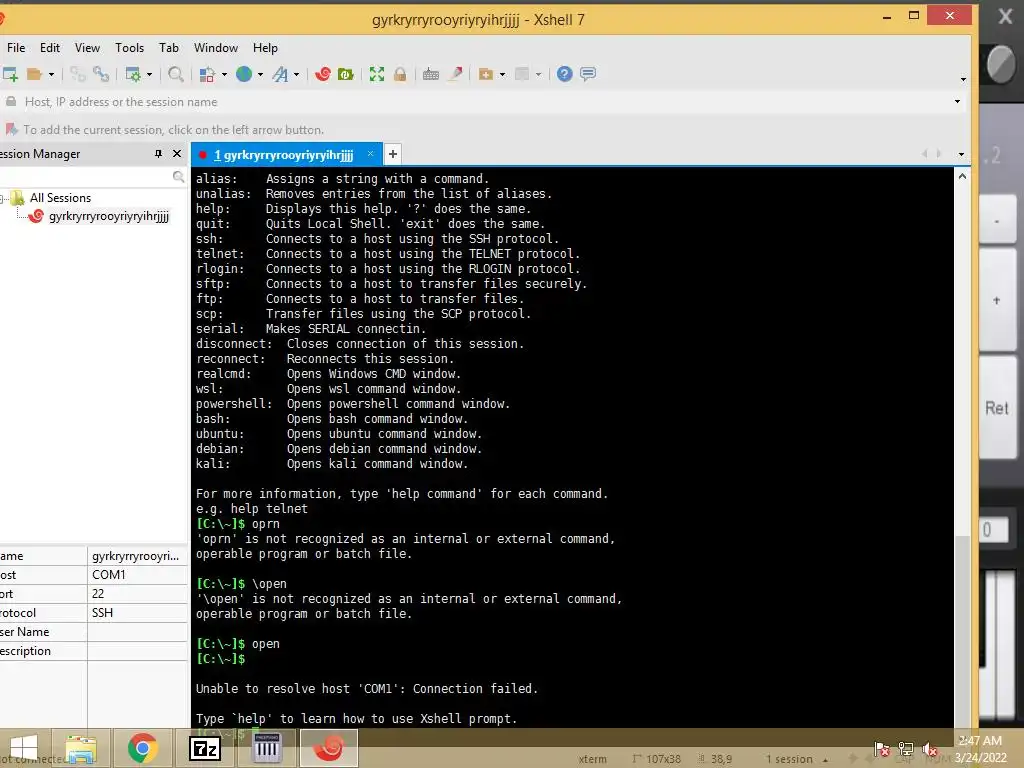Expand the new folder dropdown arrow
This screenshot has height=768, width=1024.
click(502, 74)
